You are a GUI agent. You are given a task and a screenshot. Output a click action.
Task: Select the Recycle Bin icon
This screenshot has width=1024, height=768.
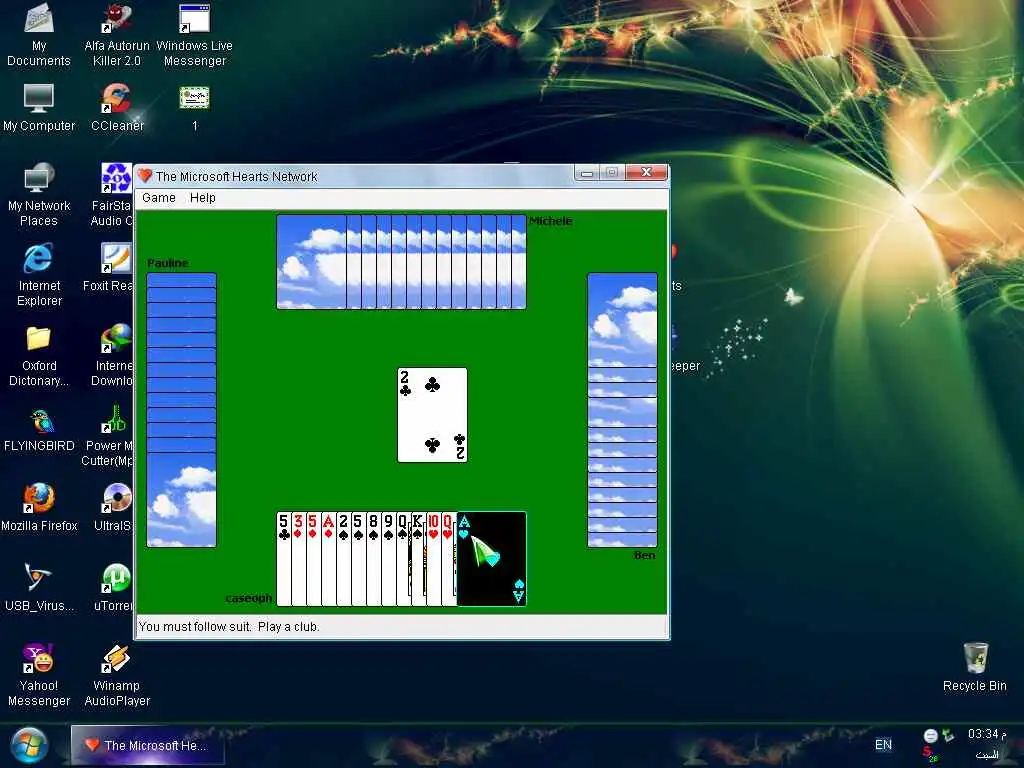coord(974,667)
